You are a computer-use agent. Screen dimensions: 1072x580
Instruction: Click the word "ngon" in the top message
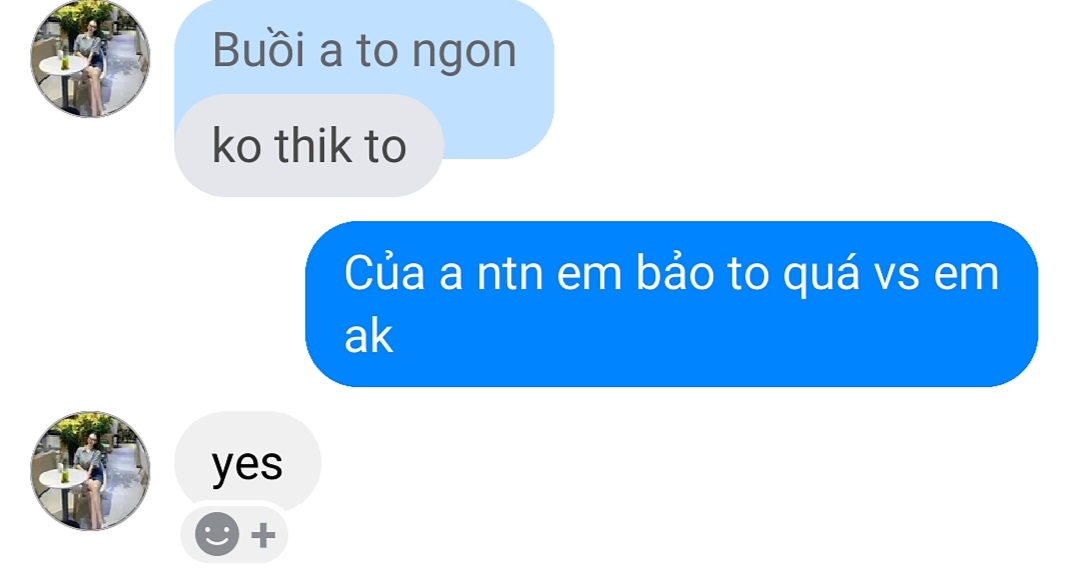tap(464, 53)
